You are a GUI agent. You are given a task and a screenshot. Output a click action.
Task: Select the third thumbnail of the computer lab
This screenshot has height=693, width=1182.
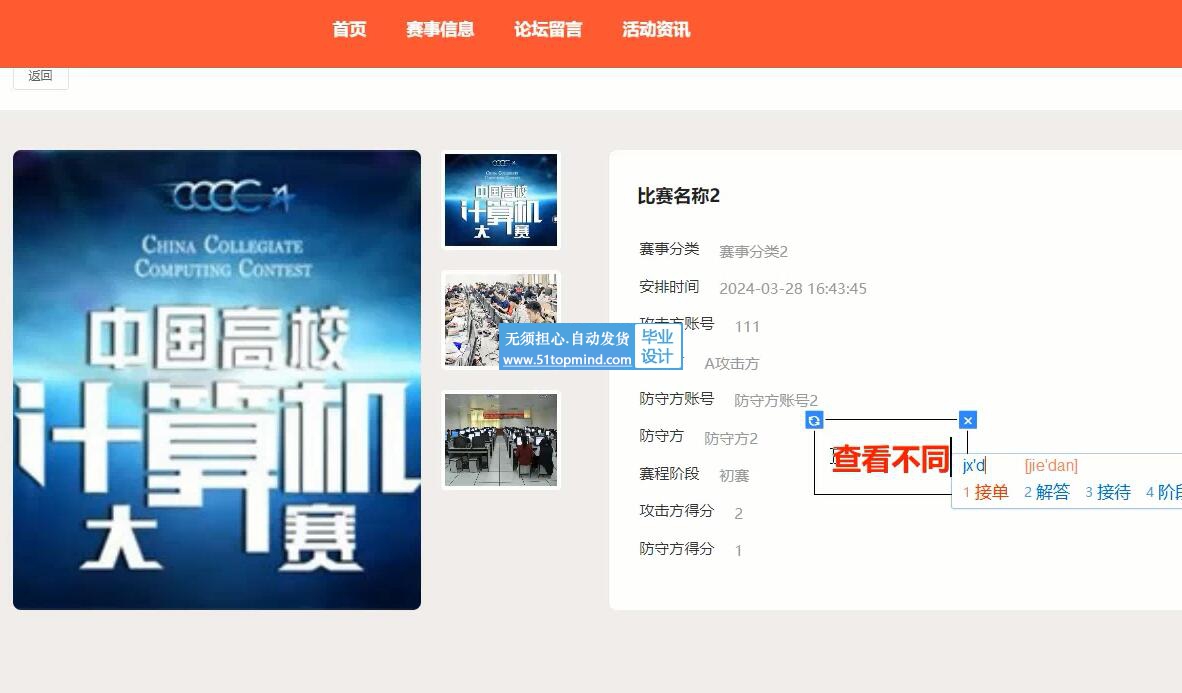click(x=501, y=440)
